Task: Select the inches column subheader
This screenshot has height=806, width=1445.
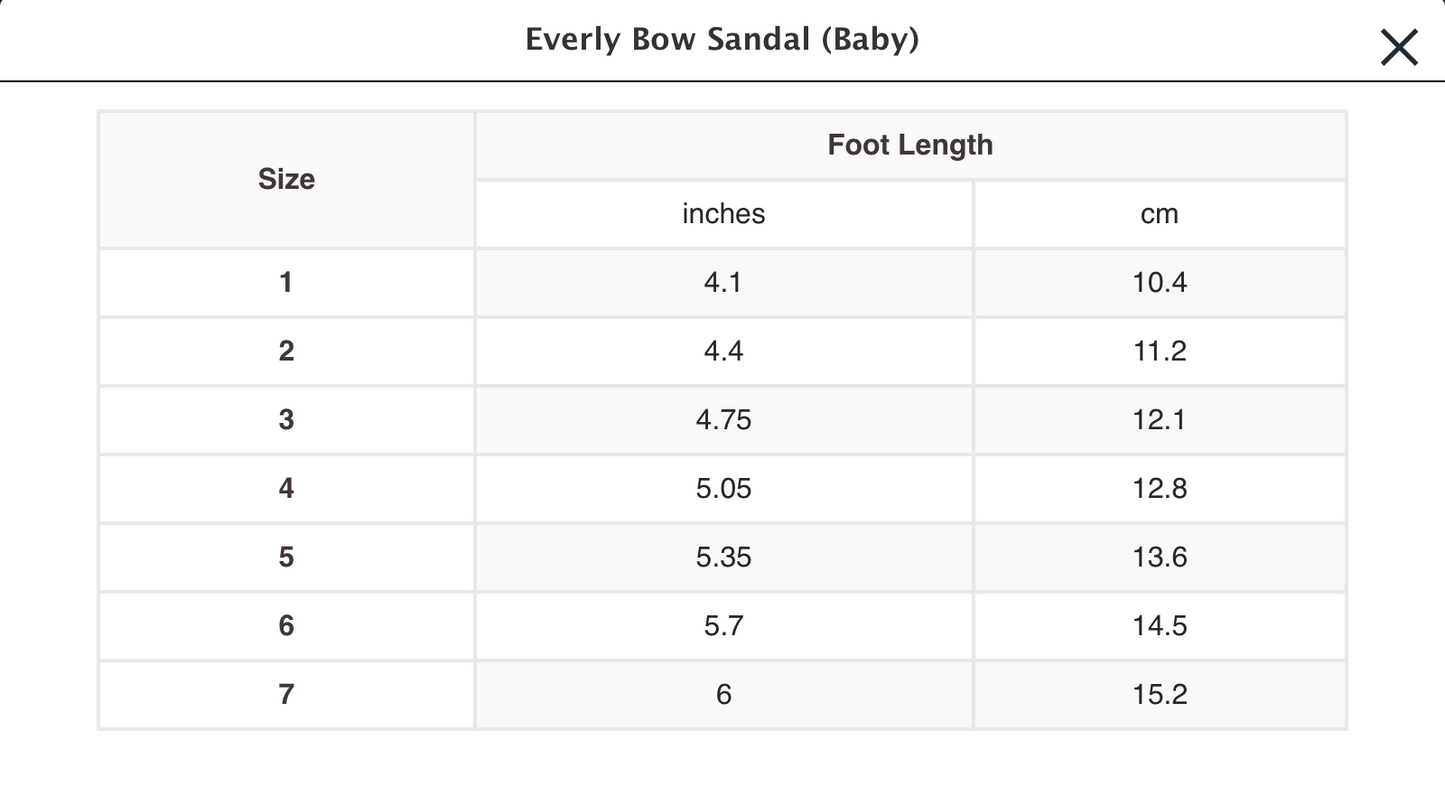Action: (723, 214)
